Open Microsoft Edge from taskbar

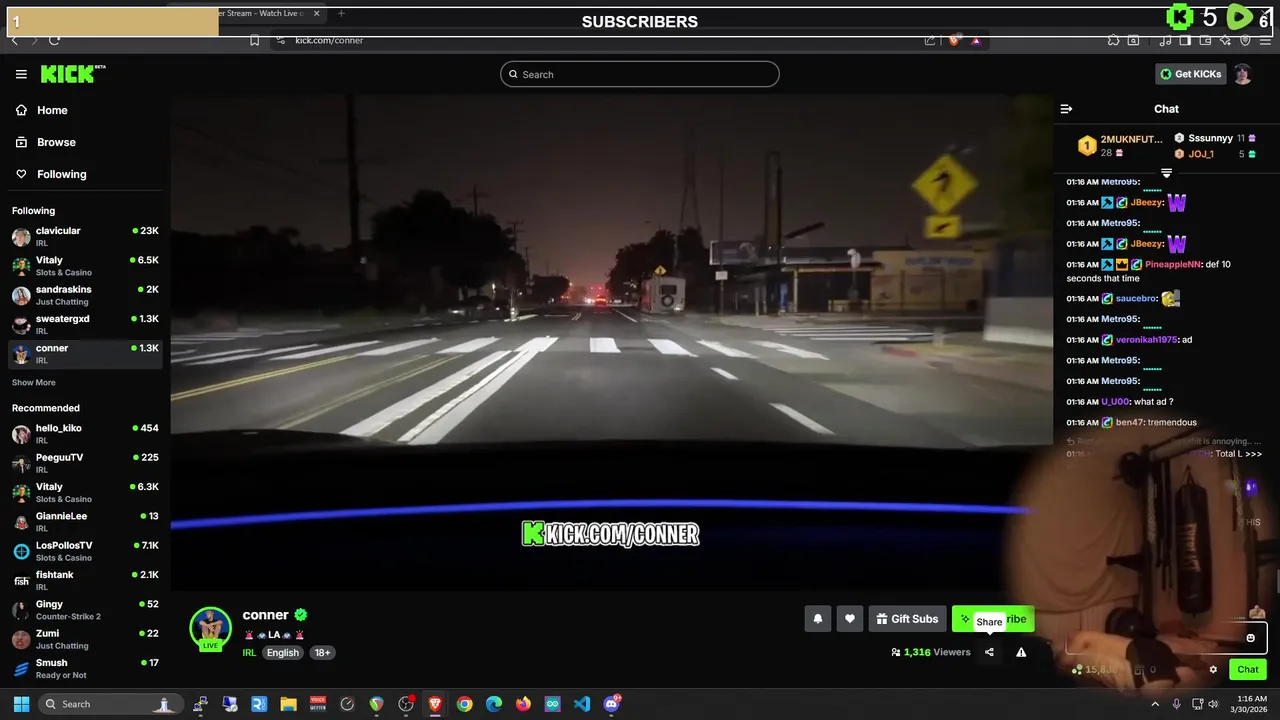[494, 704]
